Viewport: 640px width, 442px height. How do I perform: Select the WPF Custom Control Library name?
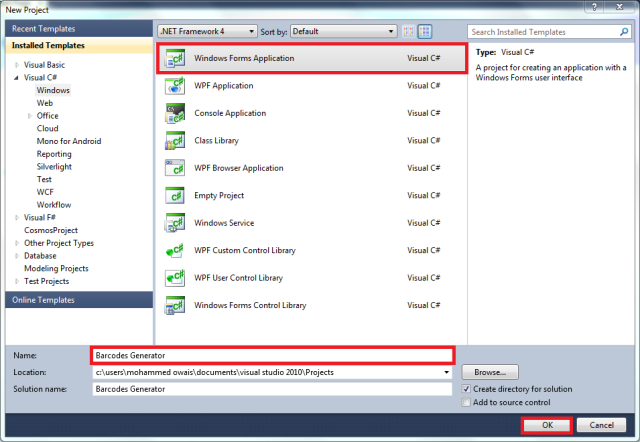[244, 250]
